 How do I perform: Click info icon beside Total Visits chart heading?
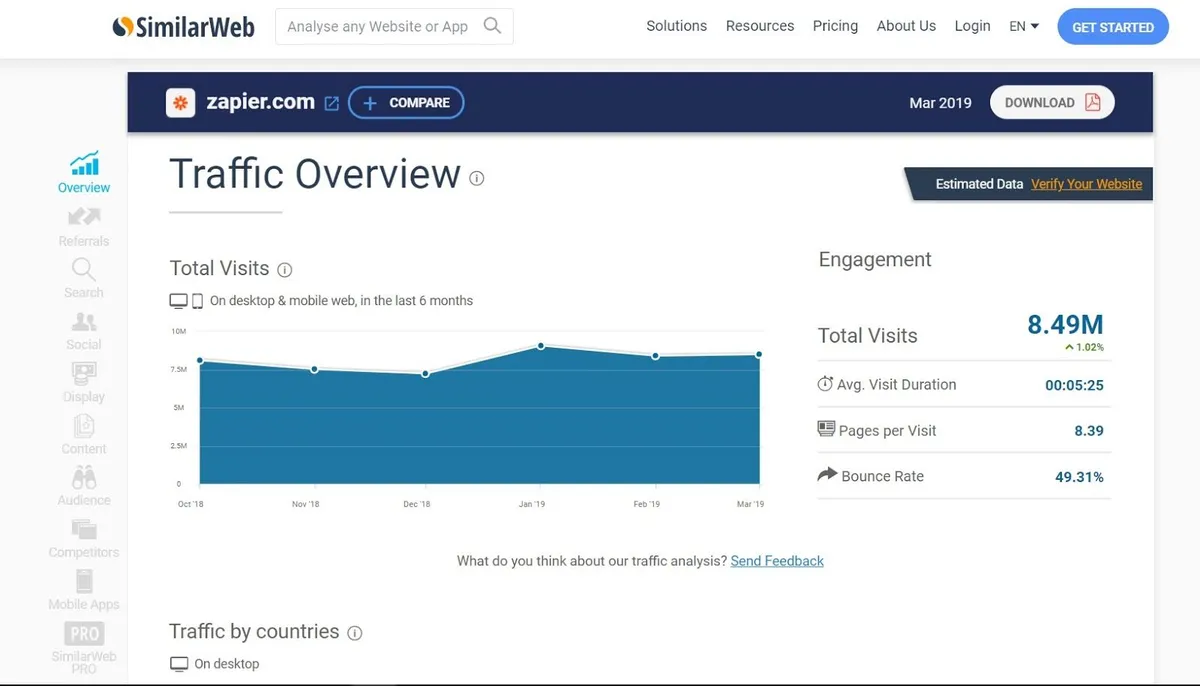pos(285,270)
